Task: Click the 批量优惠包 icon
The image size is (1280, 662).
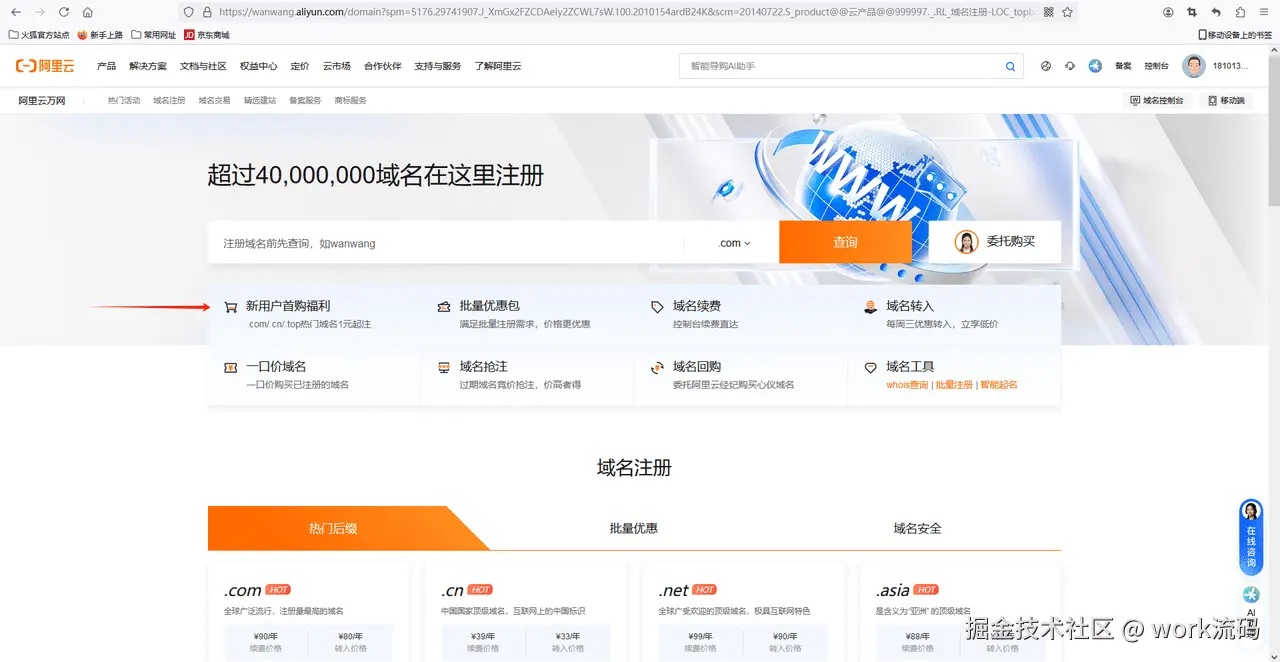Action: (x=444, y=307)
